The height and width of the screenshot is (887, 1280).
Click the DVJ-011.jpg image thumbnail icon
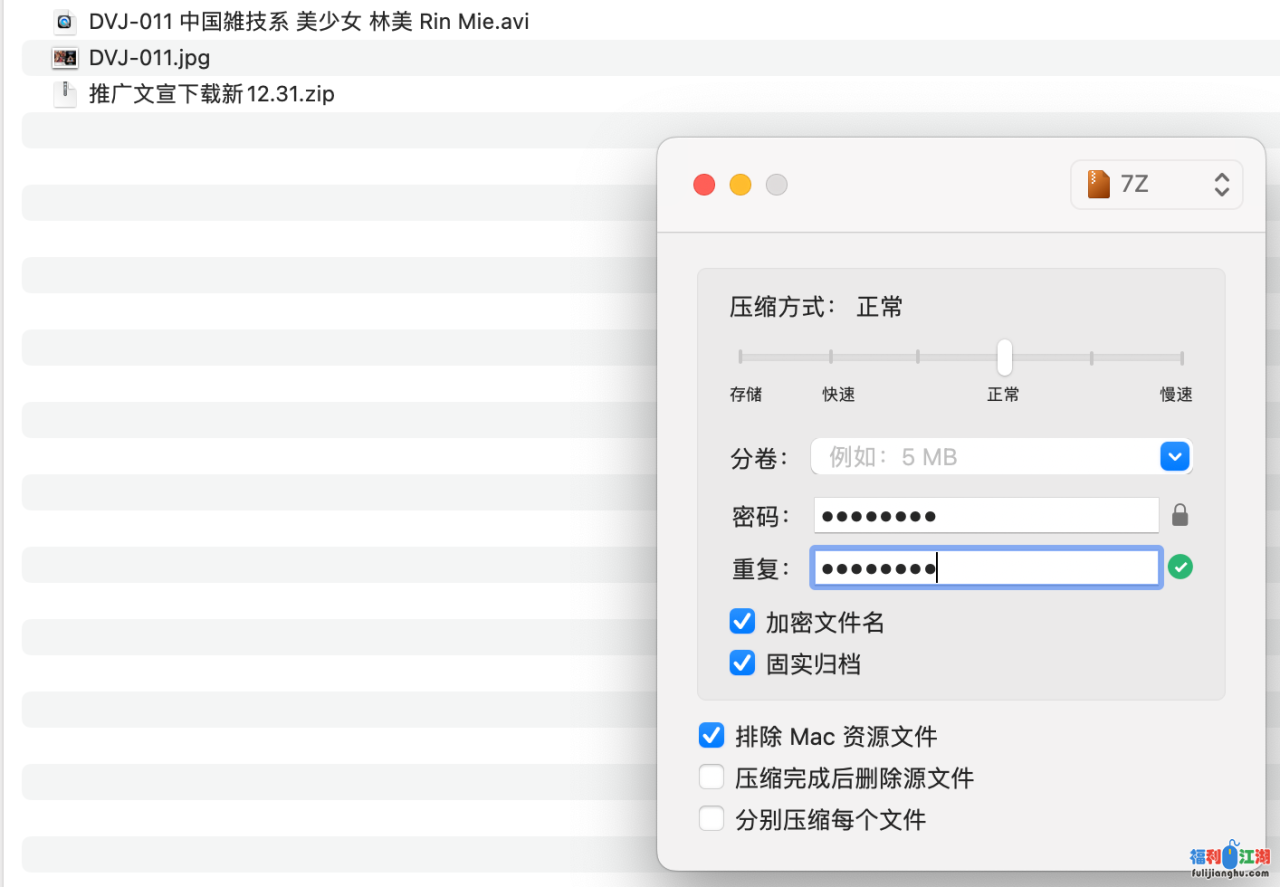(65, 58)
